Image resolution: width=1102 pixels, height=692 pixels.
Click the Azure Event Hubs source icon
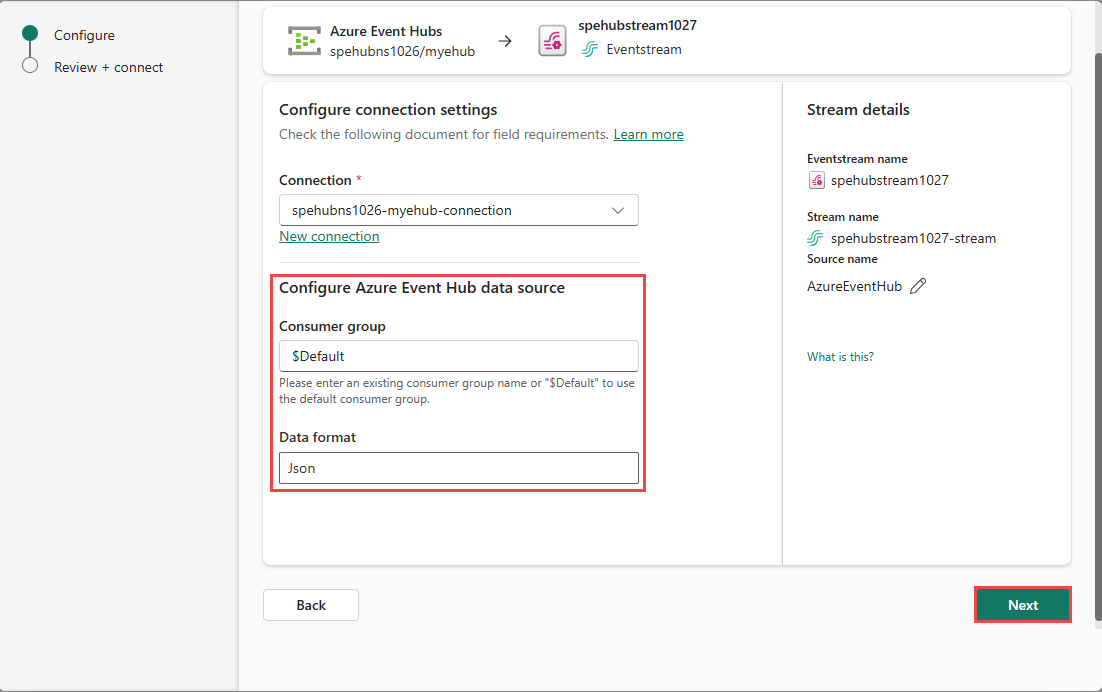tap(304, 41)
